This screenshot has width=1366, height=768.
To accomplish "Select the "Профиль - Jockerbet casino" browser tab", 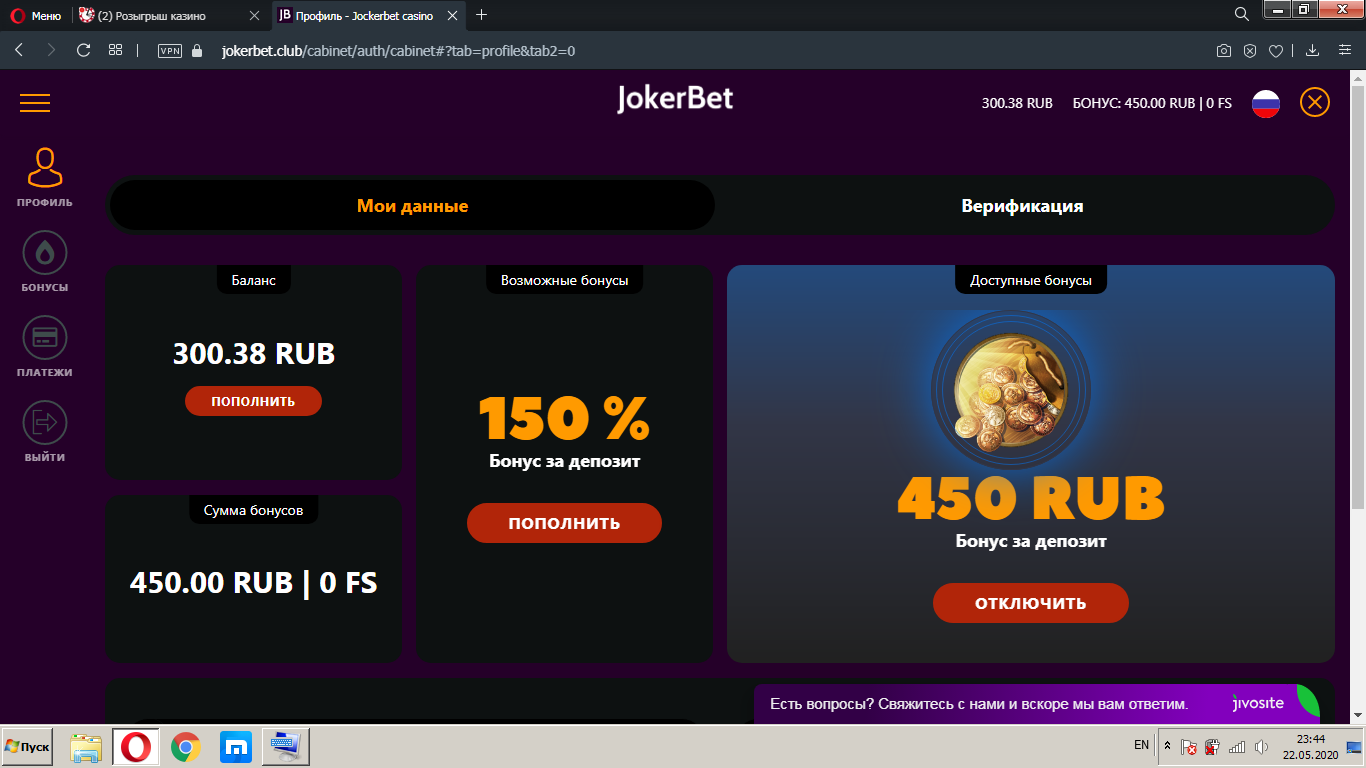I will click(x=366, y=15).
